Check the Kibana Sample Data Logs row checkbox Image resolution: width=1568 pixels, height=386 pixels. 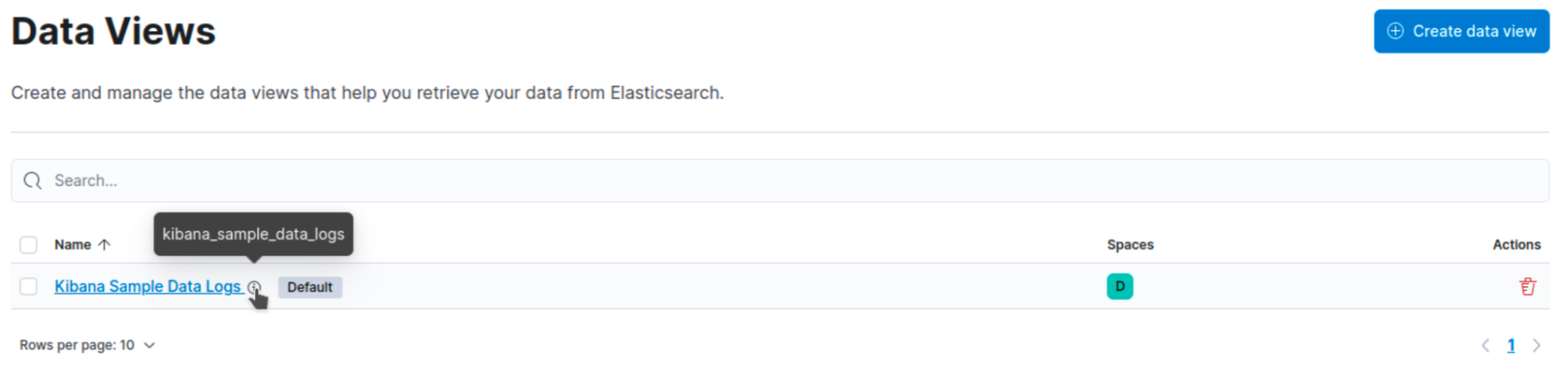click(x=28, y=286)
